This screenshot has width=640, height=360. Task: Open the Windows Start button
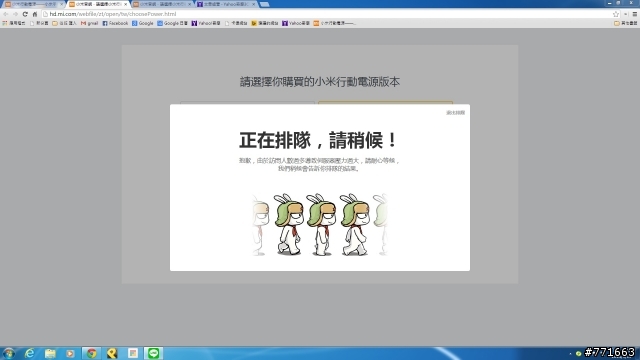(x=9, y=353)
